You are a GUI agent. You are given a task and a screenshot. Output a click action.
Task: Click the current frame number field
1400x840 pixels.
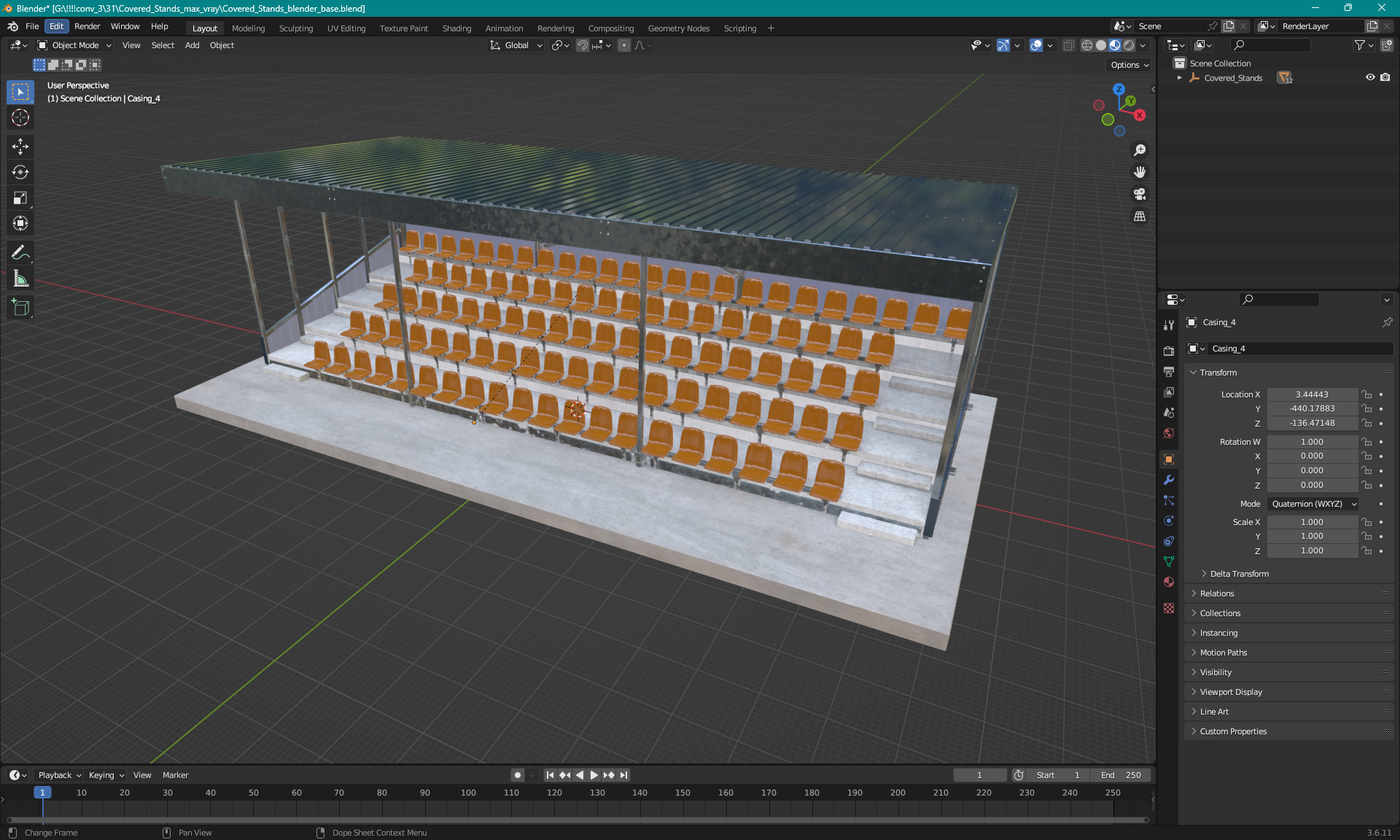click(x=979, y=775)
